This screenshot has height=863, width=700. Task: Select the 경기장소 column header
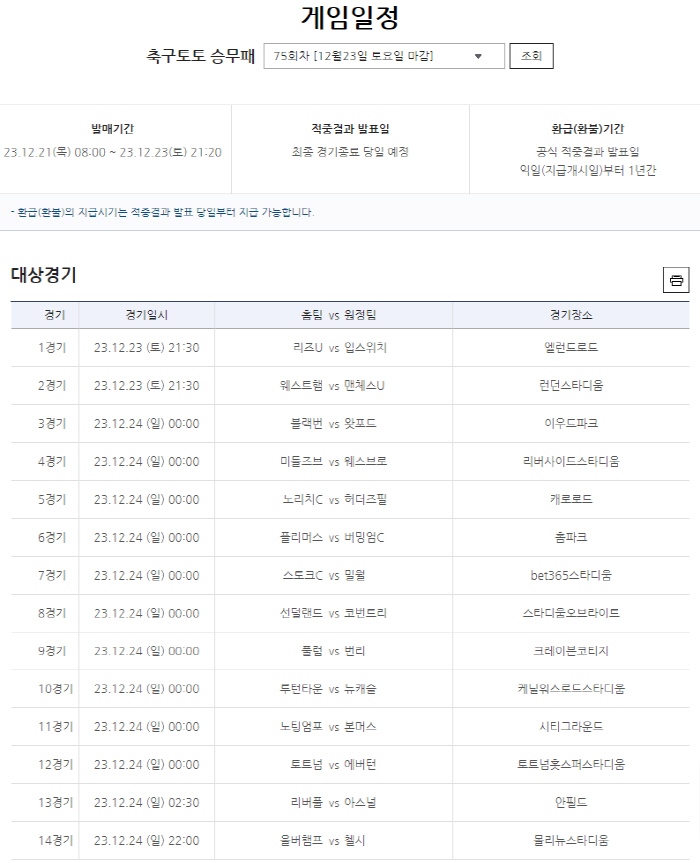571,315
